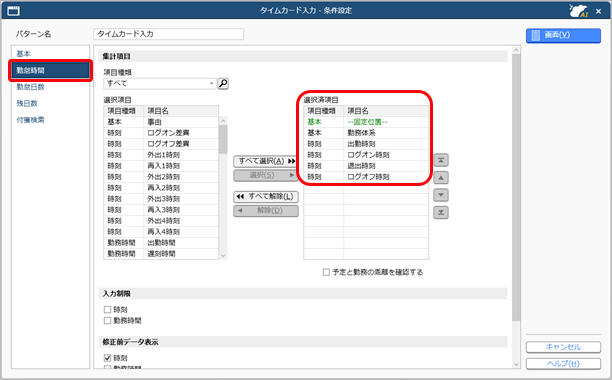
Task: Click the move-to-top arrow button
Action: (x=441, y=160)
